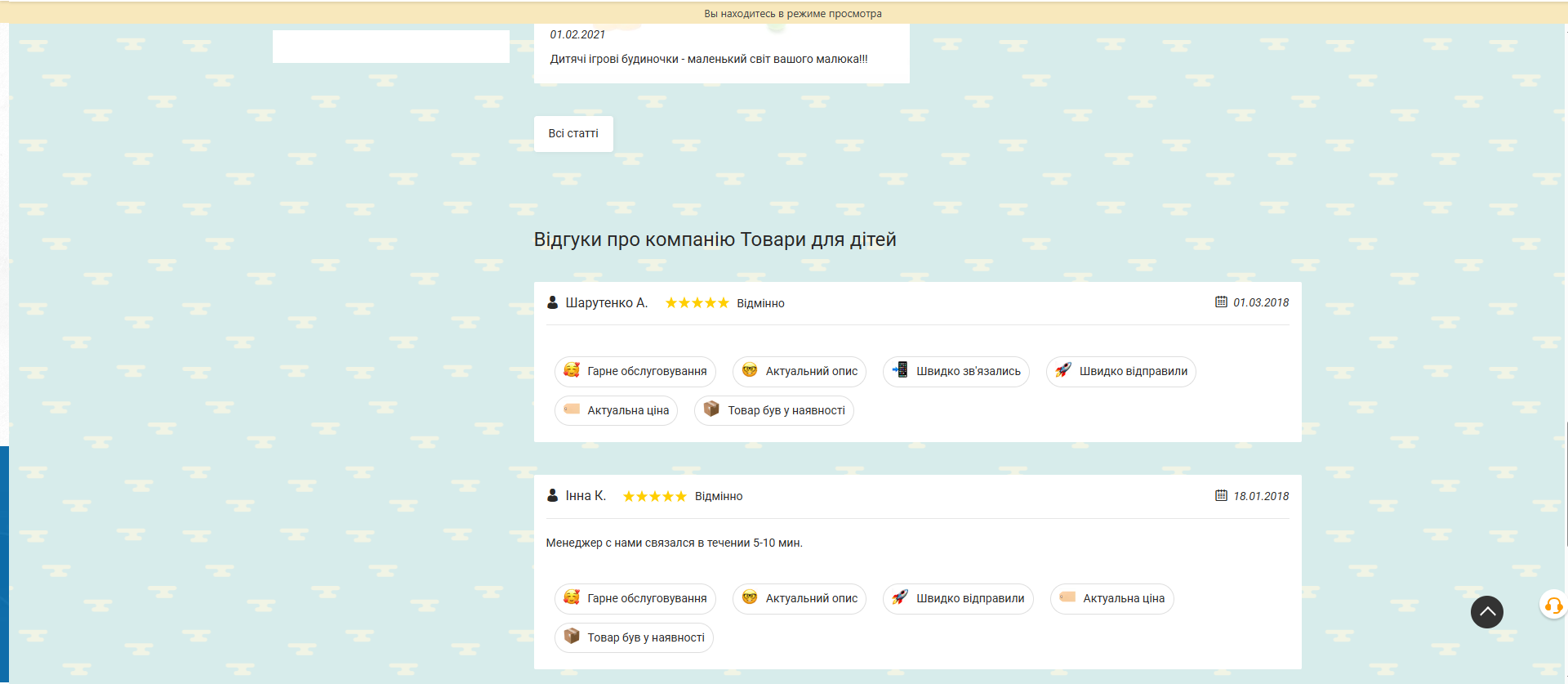The height and width of the screenshot is (684, 1568).
Task: Click Товар був у наявності in first review
Action: click(x=774, y=410)
